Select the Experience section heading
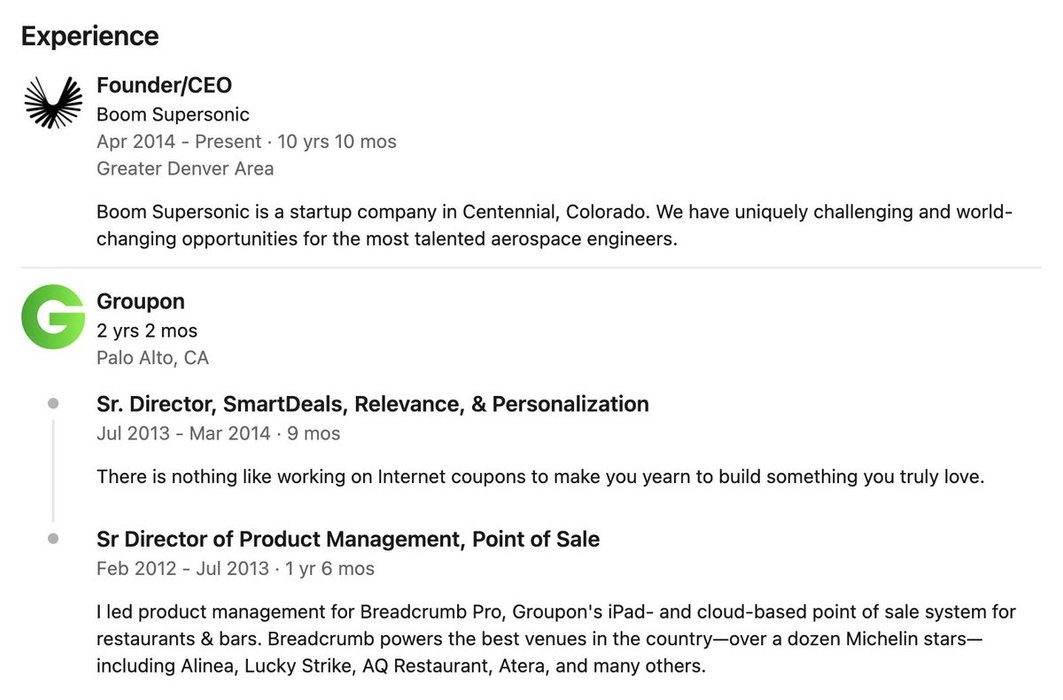 90,36
